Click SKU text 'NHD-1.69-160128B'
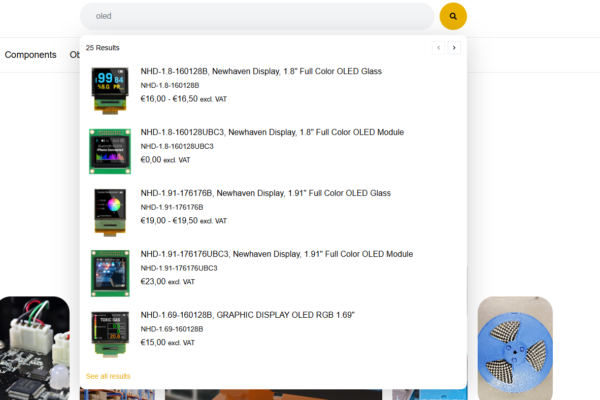The image size is (600, 400). pos(172,329)
